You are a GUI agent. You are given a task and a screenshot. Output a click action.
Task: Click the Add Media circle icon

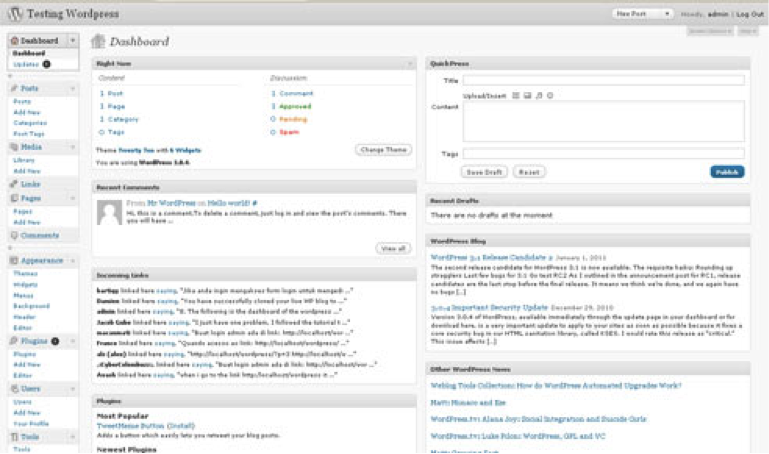pos(550,96)
